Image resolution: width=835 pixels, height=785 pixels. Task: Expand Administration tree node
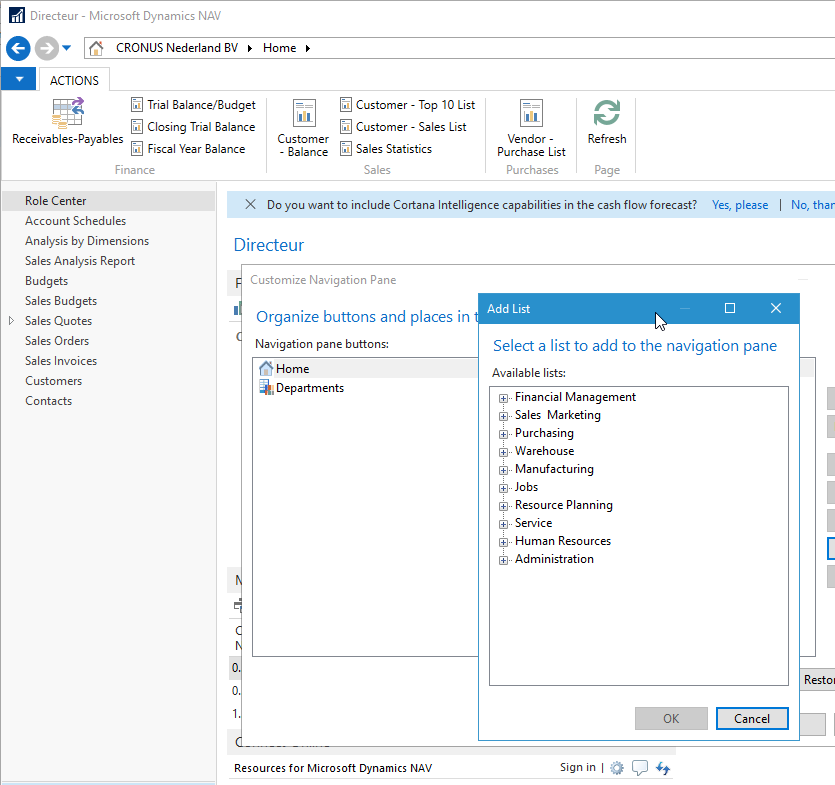point(503,560)
